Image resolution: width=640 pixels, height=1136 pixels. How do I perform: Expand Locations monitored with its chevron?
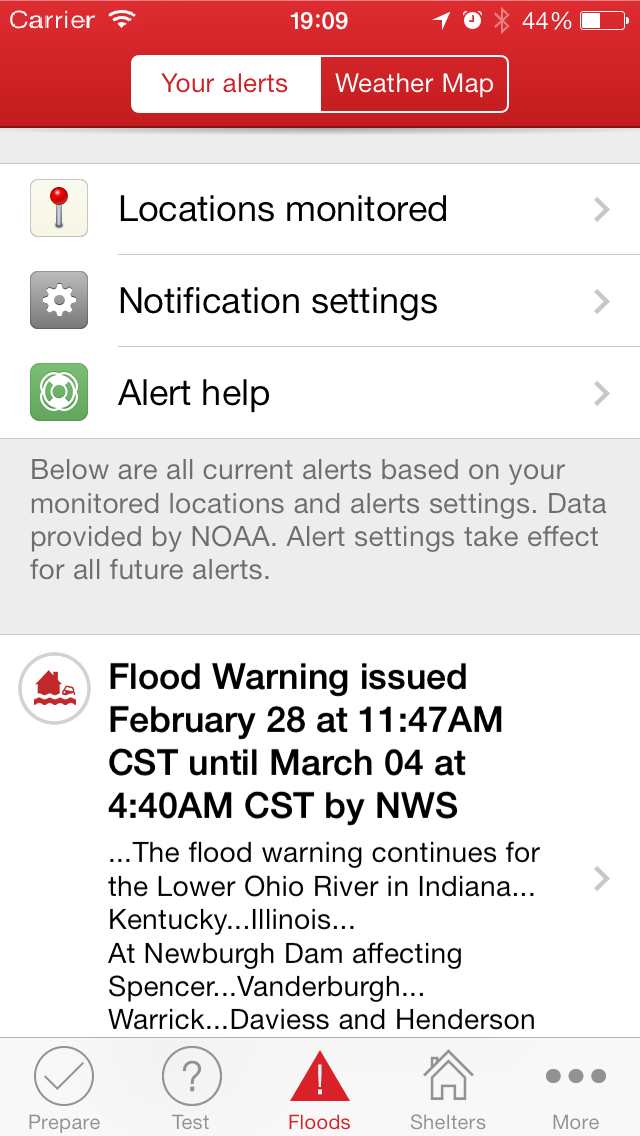click(x=601, y=209)
